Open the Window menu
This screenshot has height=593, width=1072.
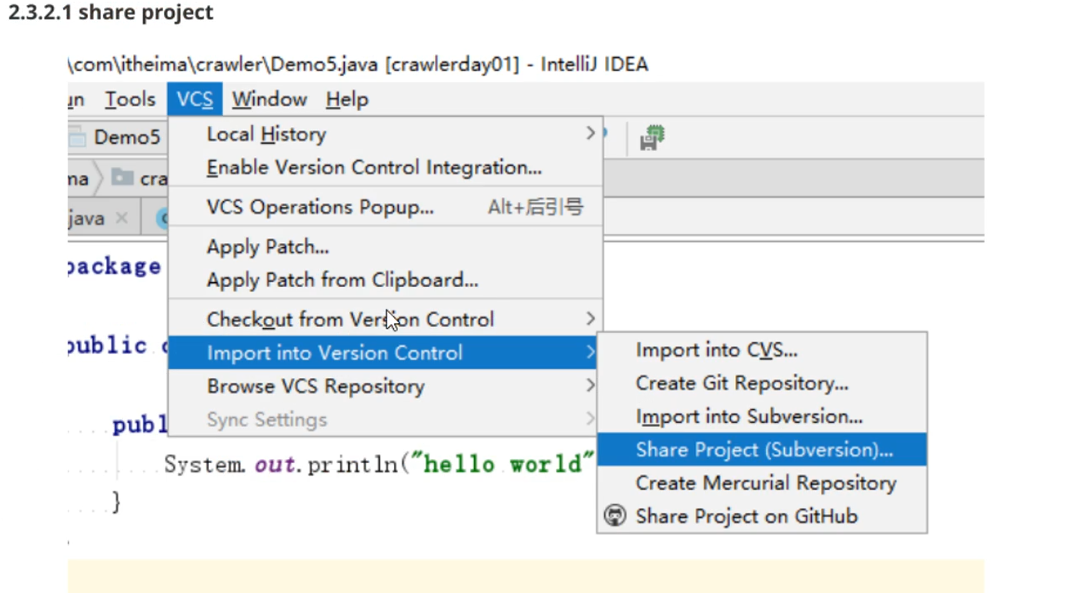(269, 99)
